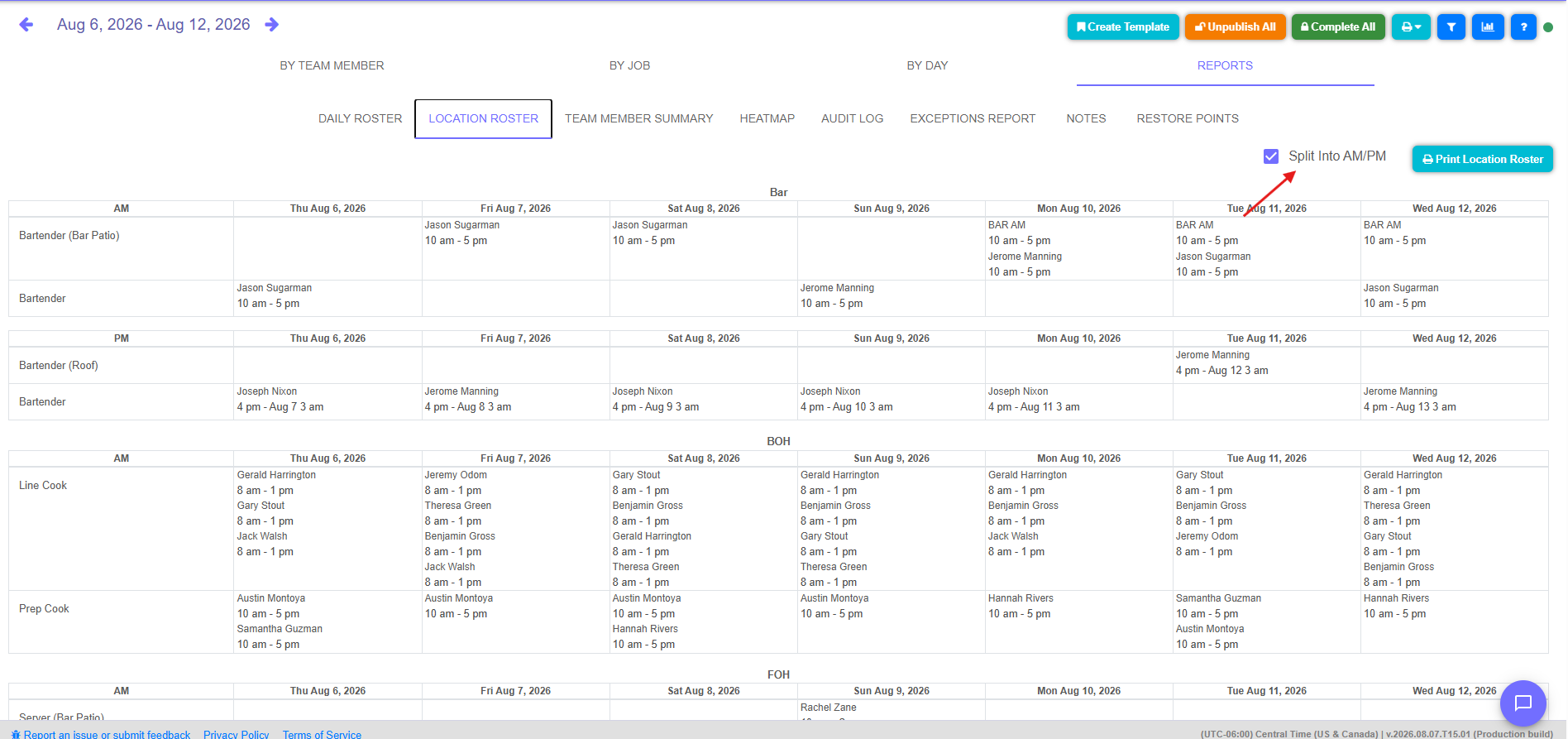This screenshot has width=1568, height=739.
Task: Open the Terms of Service link
Action: pyautogui.click(x=322, y=734)
